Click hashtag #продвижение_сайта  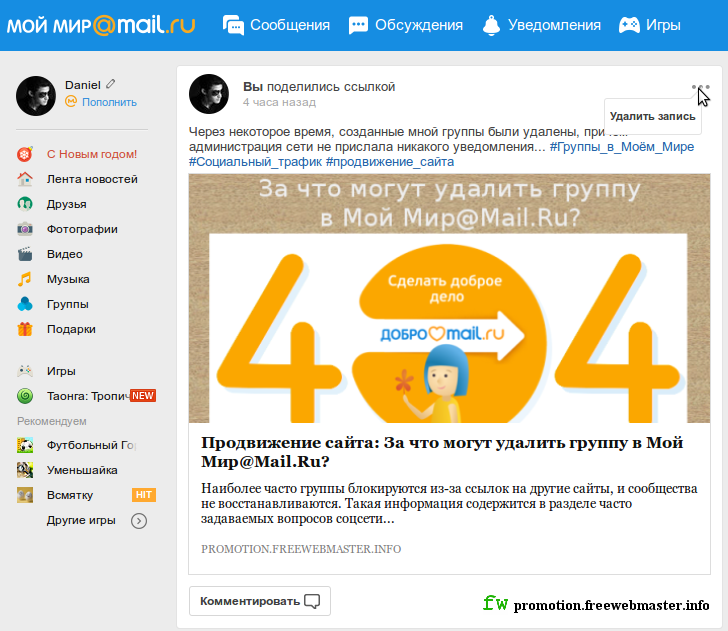pos(390,162)
